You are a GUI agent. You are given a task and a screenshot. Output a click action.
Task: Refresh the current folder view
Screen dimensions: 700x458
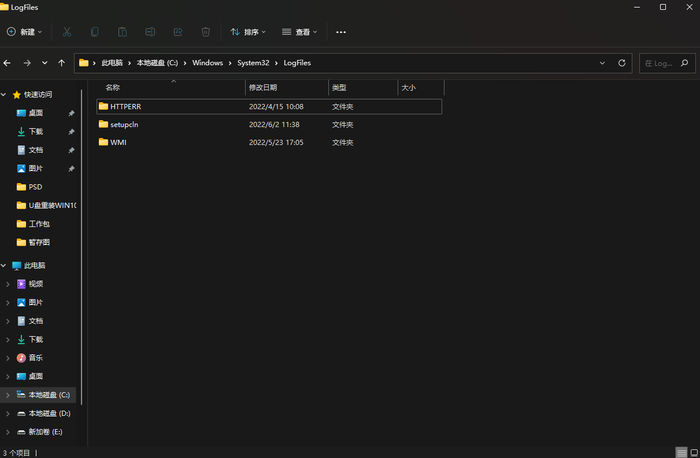[x=621, y=63]
